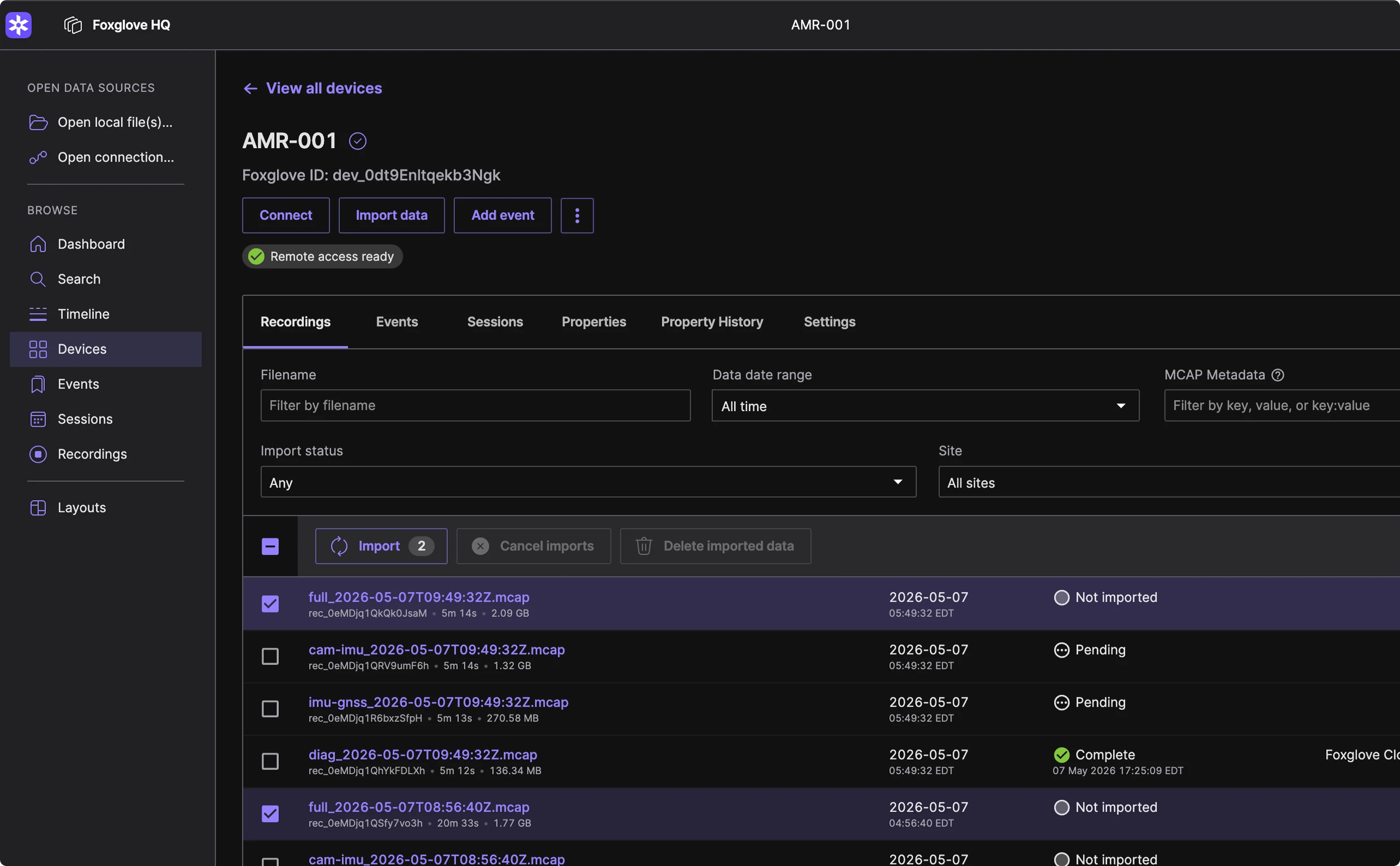Go to Dashboard in the sidebar
1400x866 pixels.
[106, 244]
